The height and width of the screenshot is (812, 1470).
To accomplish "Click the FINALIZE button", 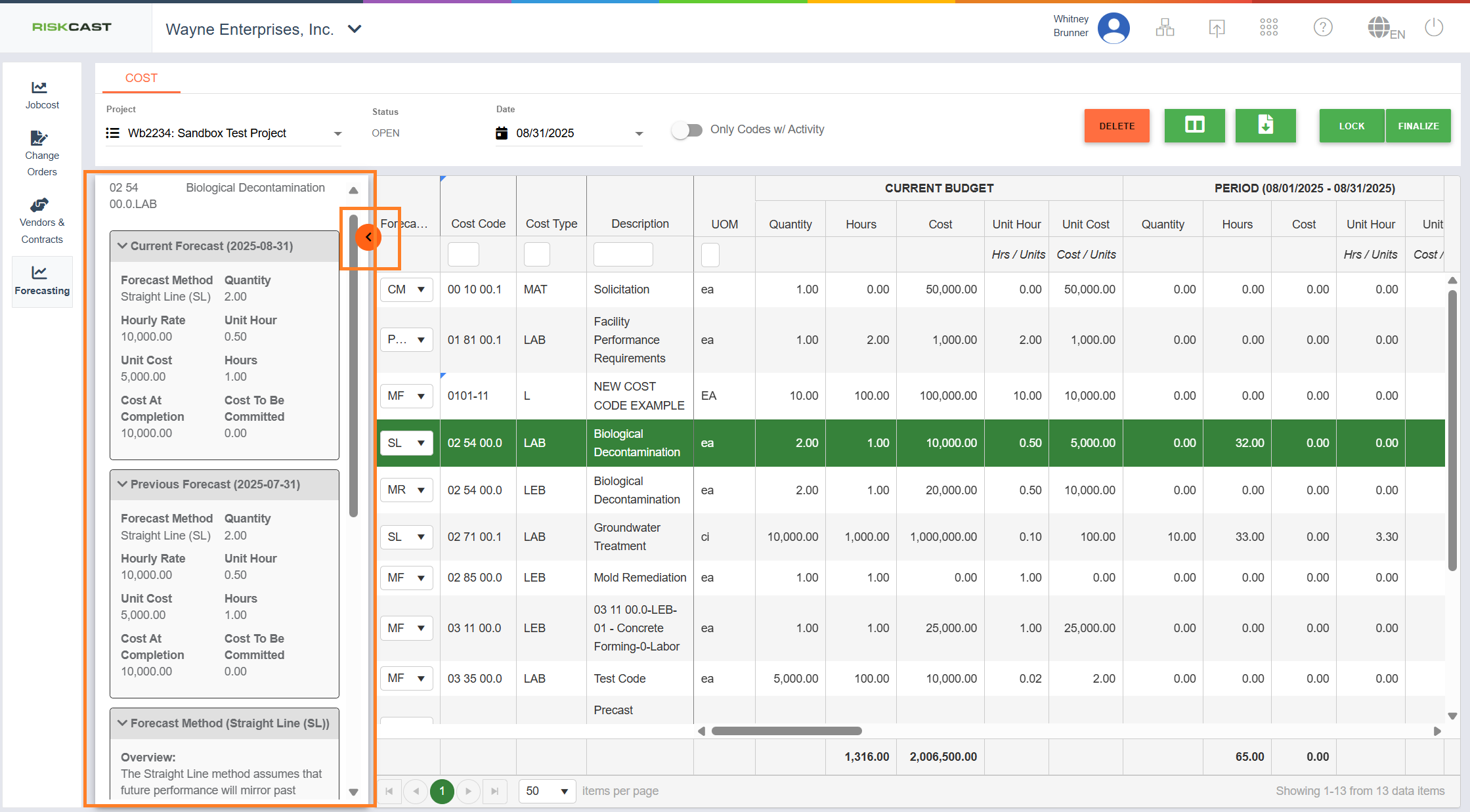I will coord(1417,126).
